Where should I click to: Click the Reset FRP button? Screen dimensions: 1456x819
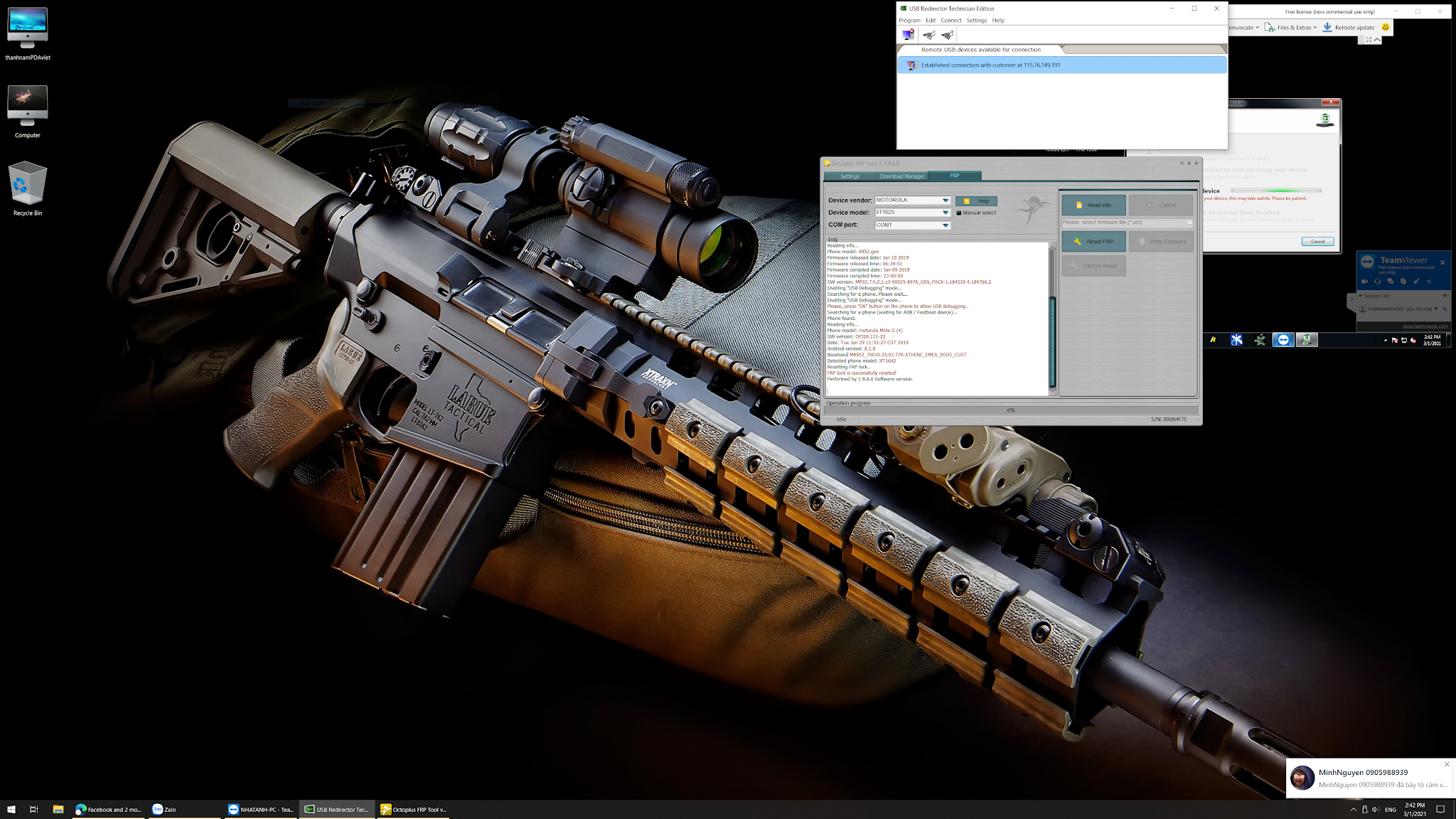tap(1093, 242)
